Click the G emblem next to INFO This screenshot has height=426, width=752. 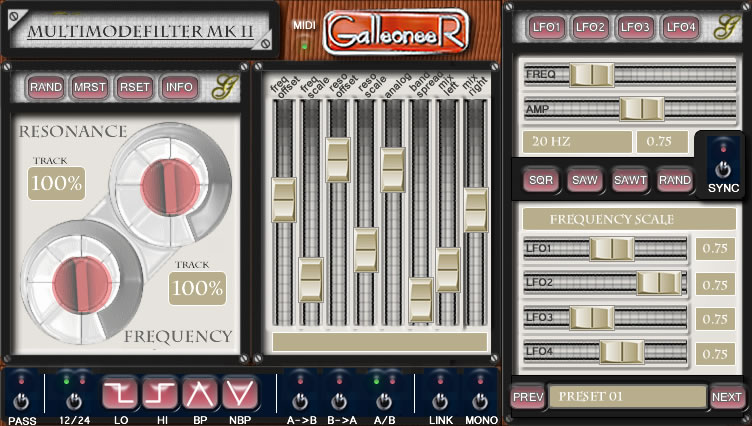tap(225, 87)
